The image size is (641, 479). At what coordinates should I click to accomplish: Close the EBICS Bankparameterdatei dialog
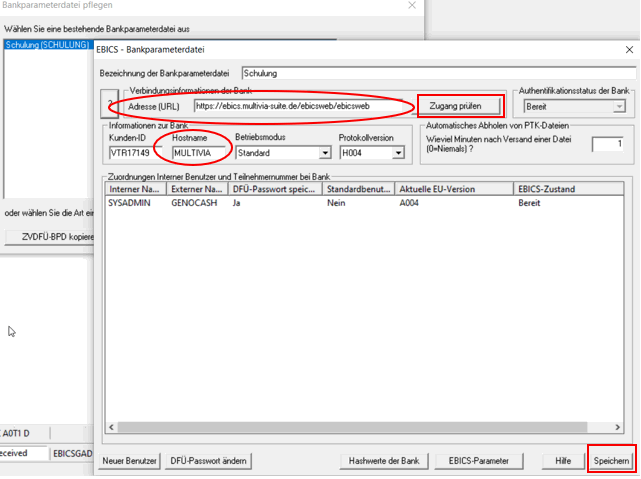pyautogui.click(x=629, y=49)
